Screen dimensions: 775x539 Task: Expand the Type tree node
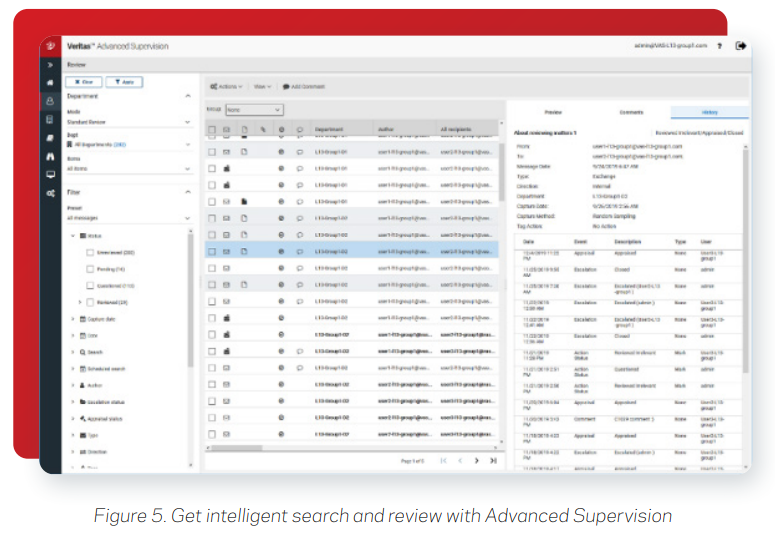click(x=73, y=435)
